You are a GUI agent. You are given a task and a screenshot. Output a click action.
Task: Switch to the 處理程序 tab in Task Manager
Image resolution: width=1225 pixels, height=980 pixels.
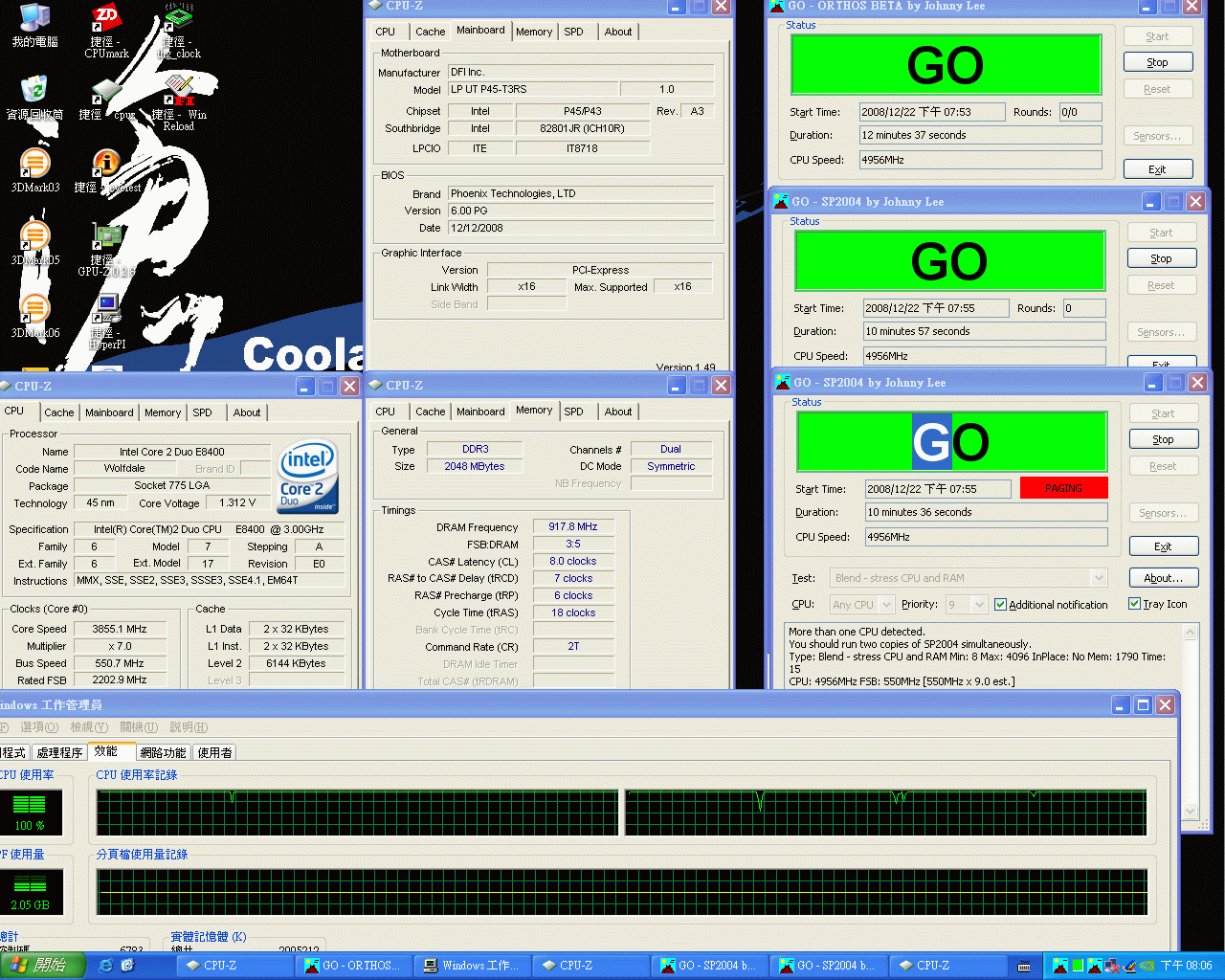click(59, 753)
